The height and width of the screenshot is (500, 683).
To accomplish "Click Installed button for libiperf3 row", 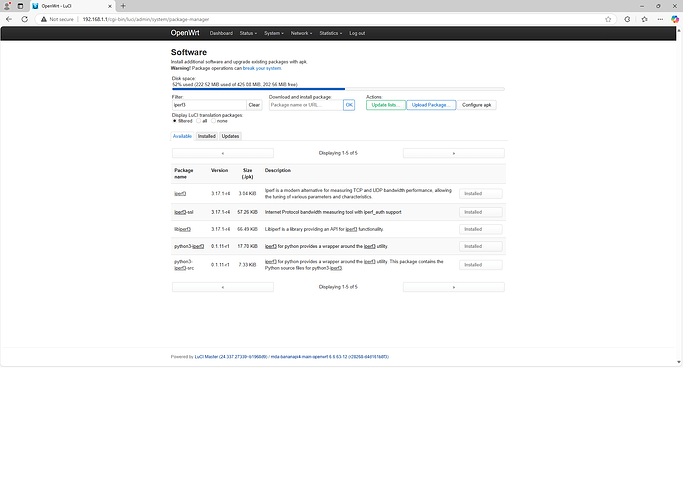I will coord(480,229).
